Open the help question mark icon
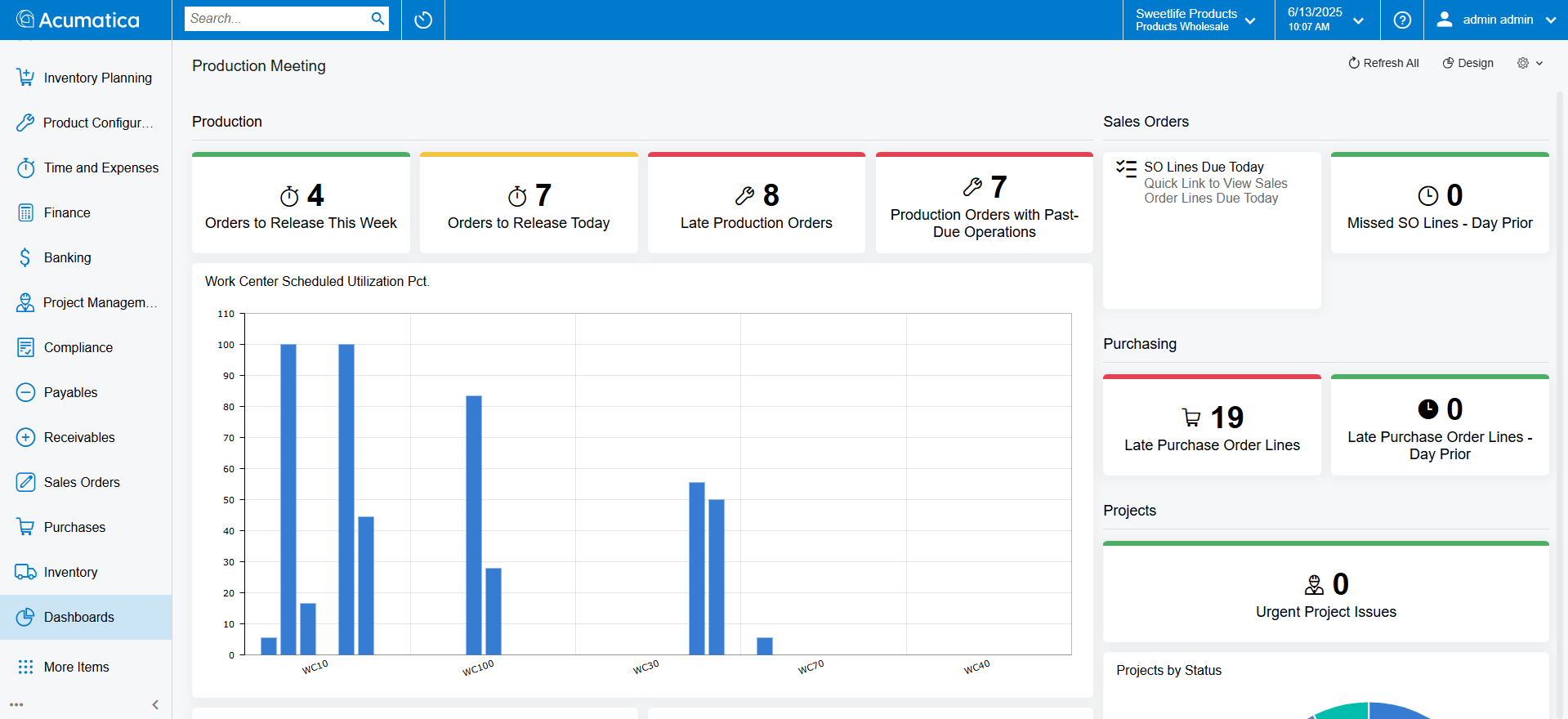 1402,20
